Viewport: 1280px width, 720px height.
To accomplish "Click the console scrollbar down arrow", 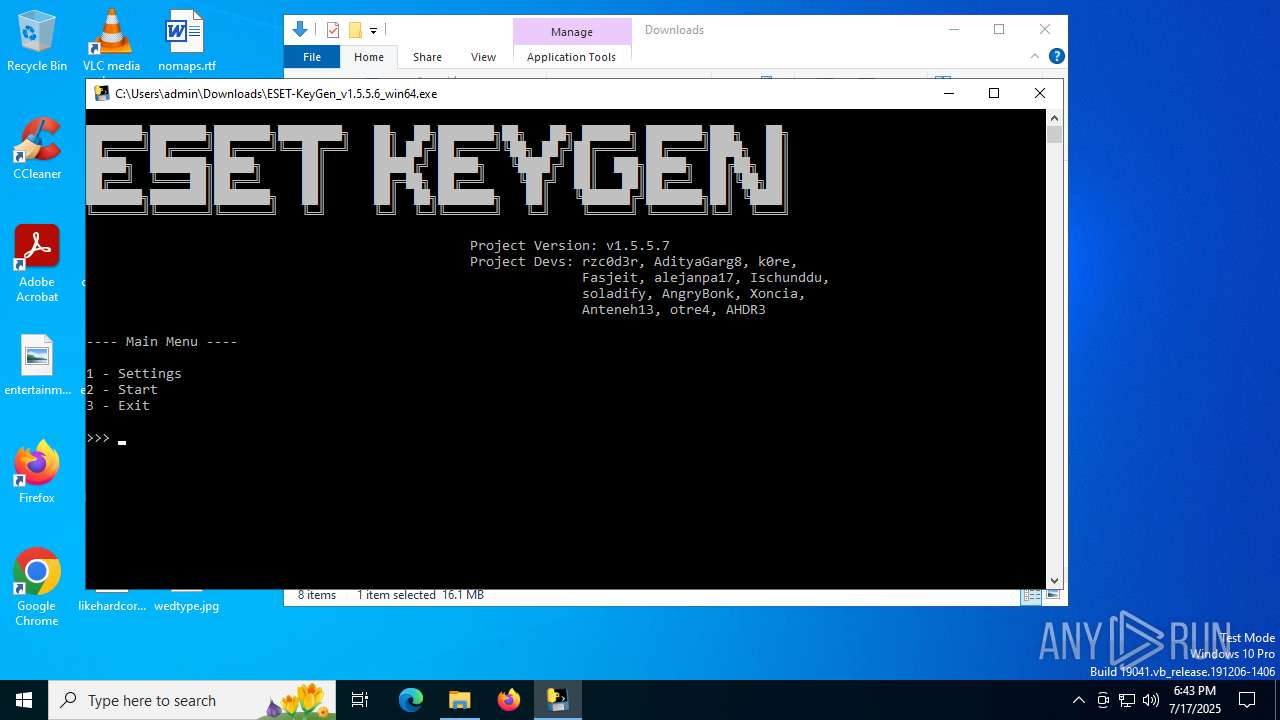I will pos(1054,580).
